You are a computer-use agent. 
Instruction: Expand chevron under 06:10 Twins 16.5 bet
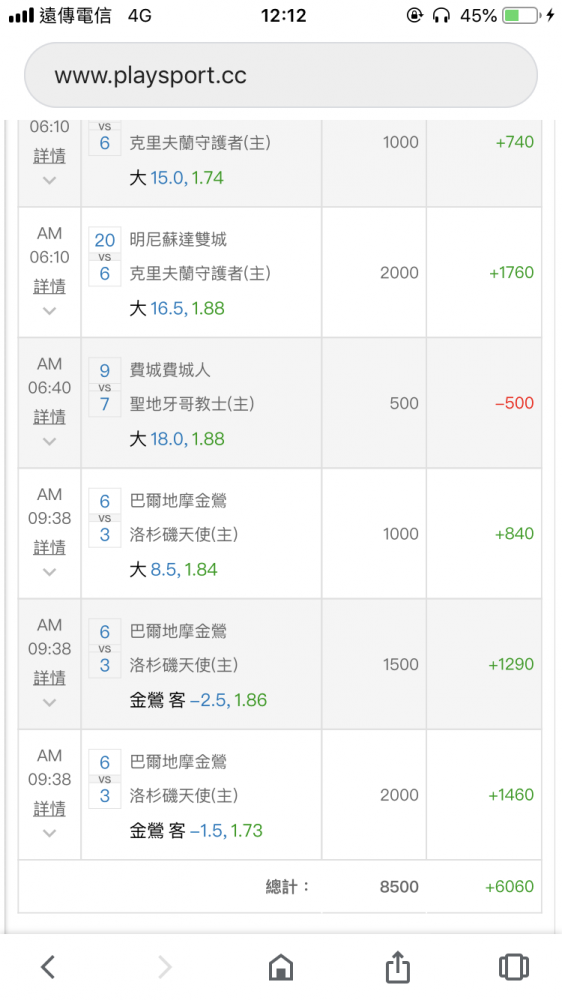(x=49, y=311)
